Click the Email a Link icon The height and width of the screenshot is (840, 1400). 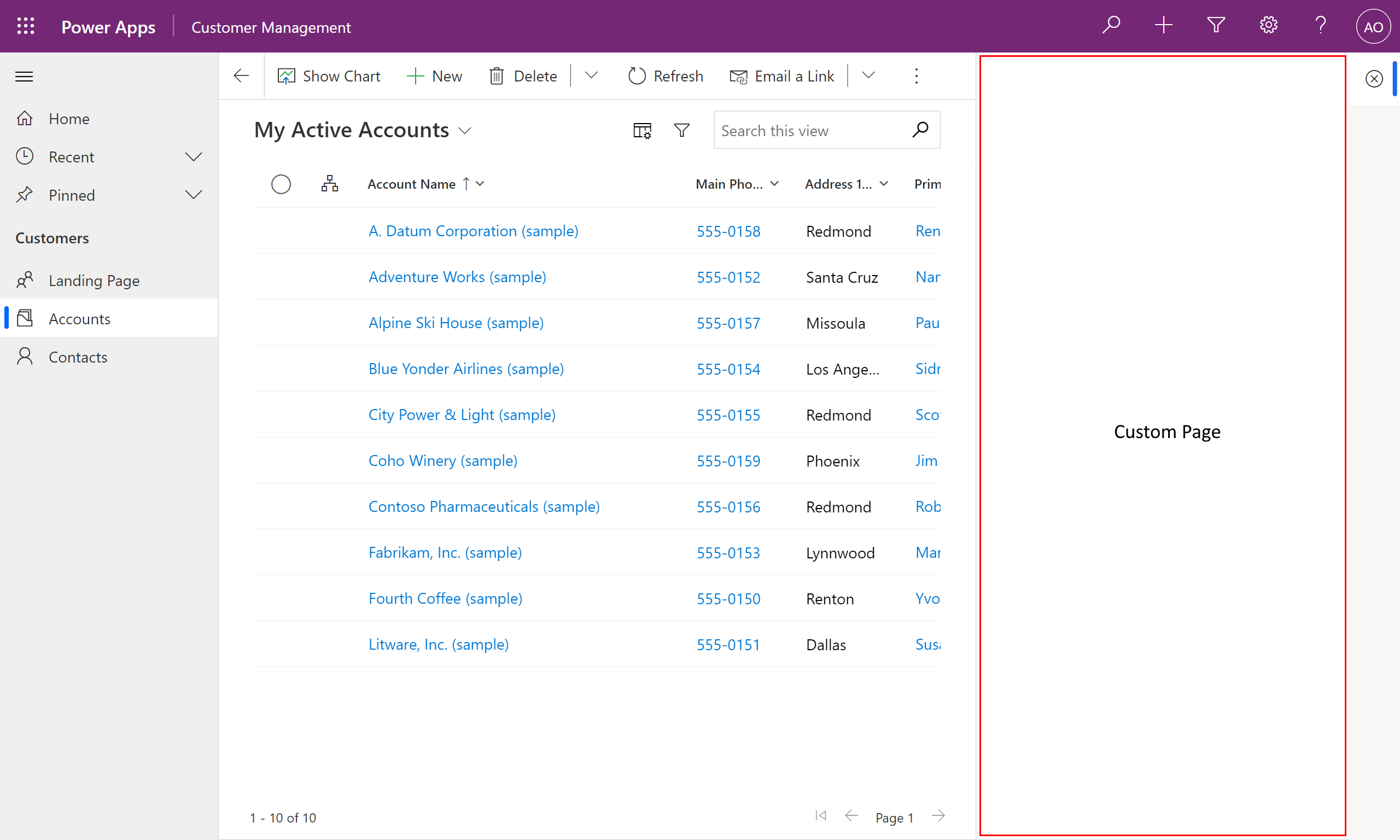point(738,76)
